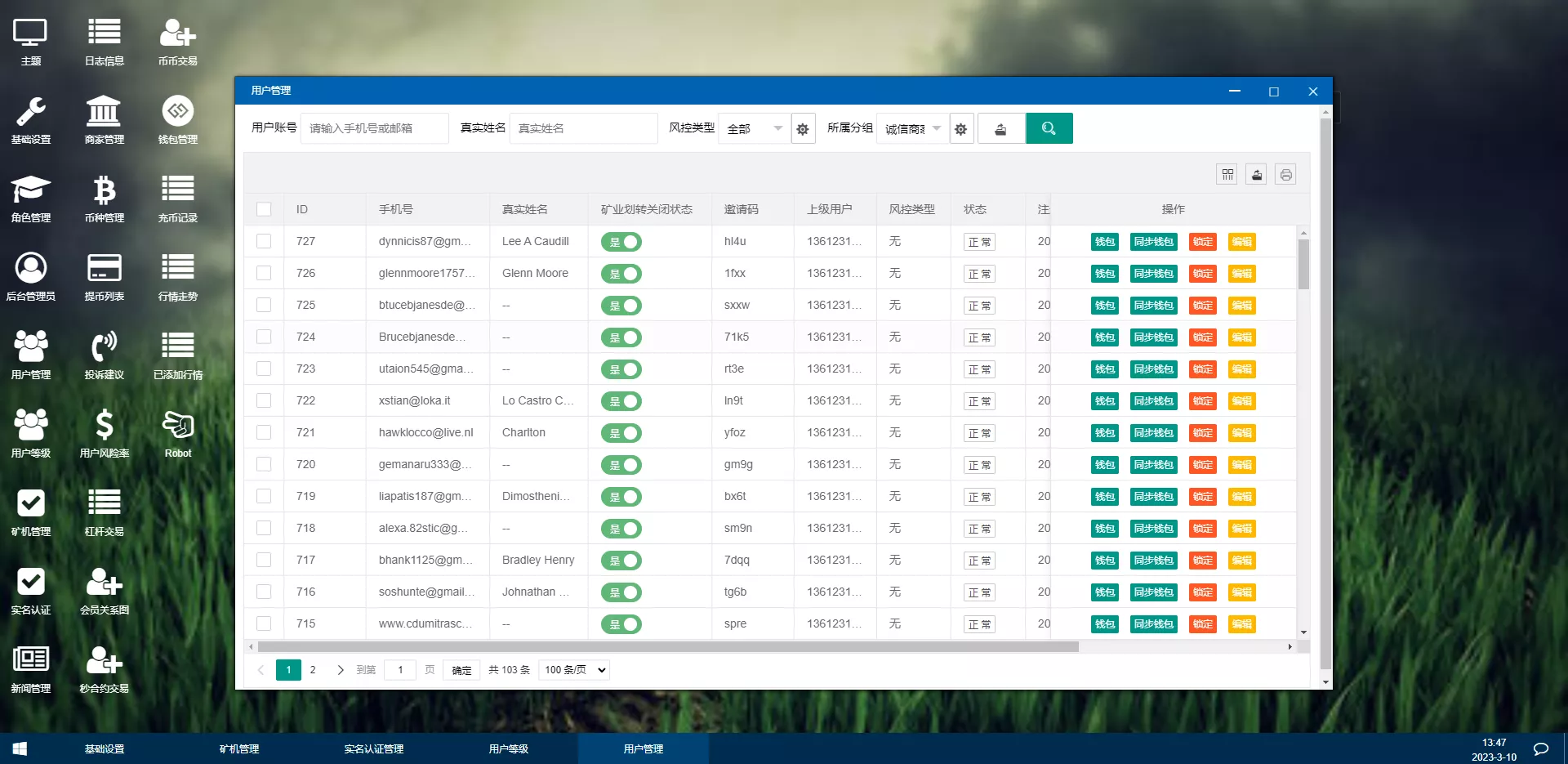Open the 商家管理 desktop icon
The image size is (1568, 764).
click(104, 119)
